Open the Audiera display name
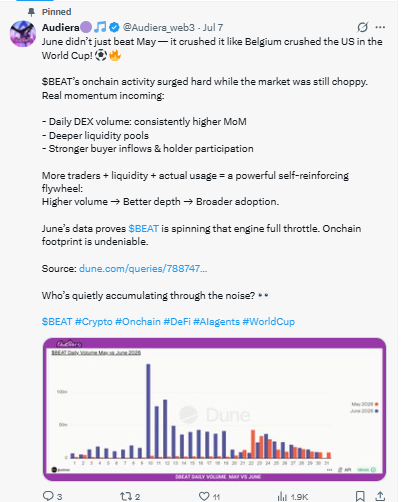Screen dimensions: 405x502 click(x=61, y=27)
